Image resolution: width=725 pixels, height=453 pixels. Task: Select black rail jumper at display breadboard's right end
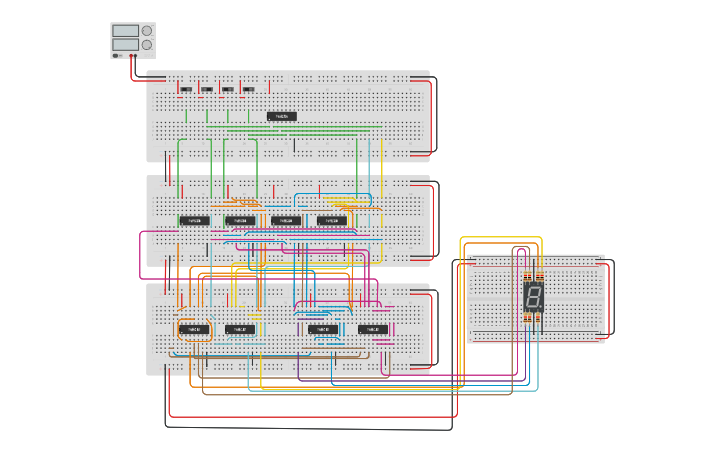point(614,297)
